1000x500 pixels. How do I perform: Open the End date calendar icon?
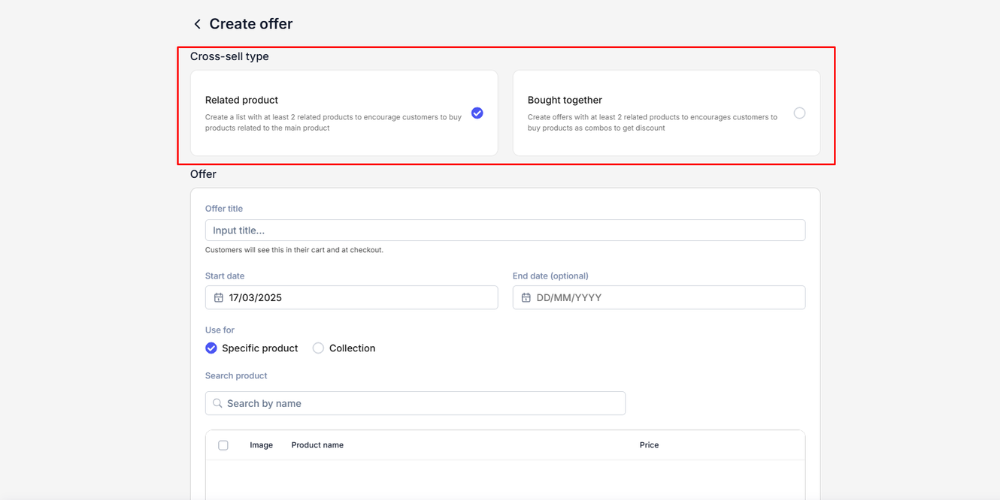(526, 297)
